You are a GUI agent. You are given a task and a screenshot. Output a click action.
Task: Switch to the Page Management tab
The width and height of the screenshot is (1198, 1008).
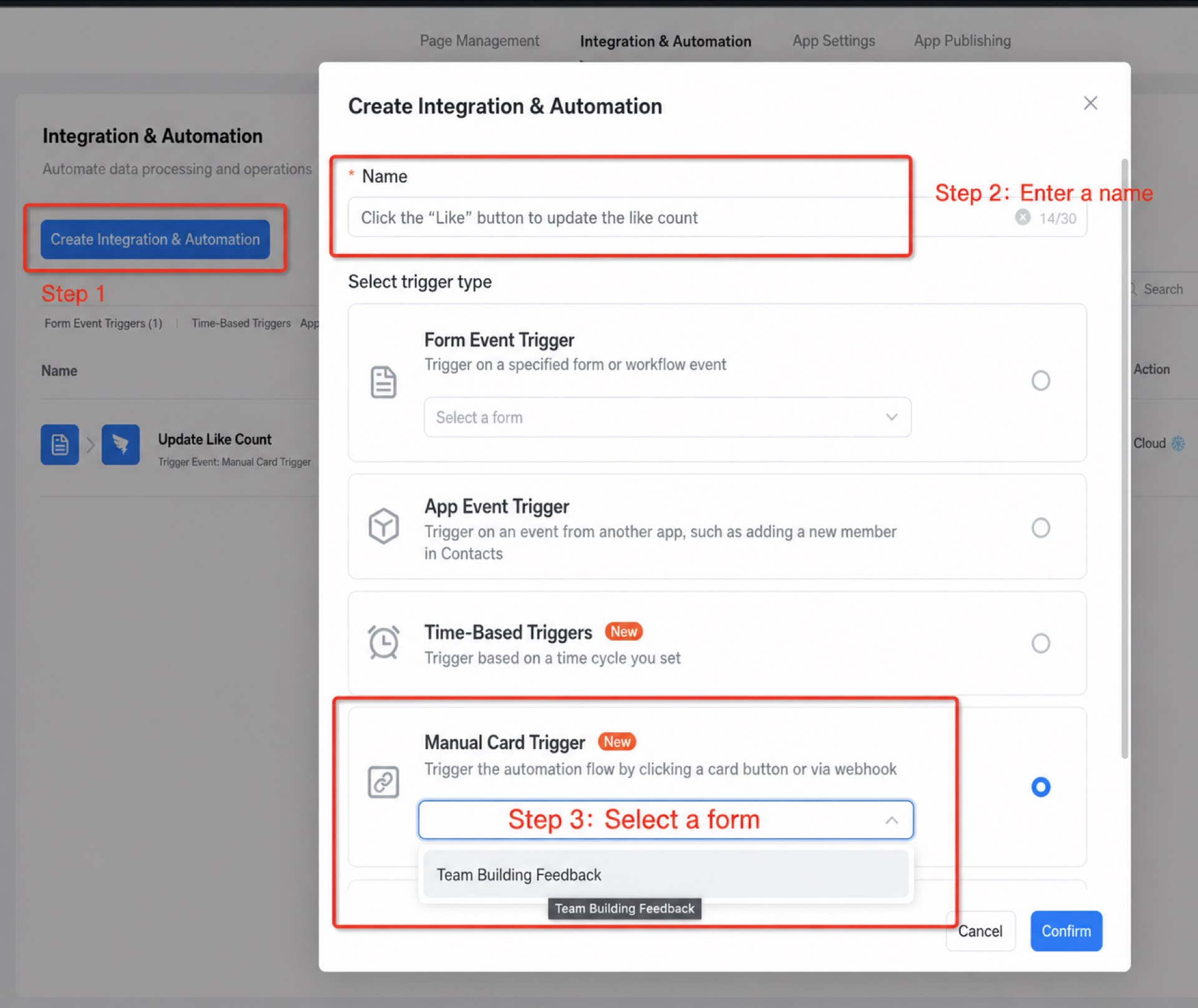479,41
